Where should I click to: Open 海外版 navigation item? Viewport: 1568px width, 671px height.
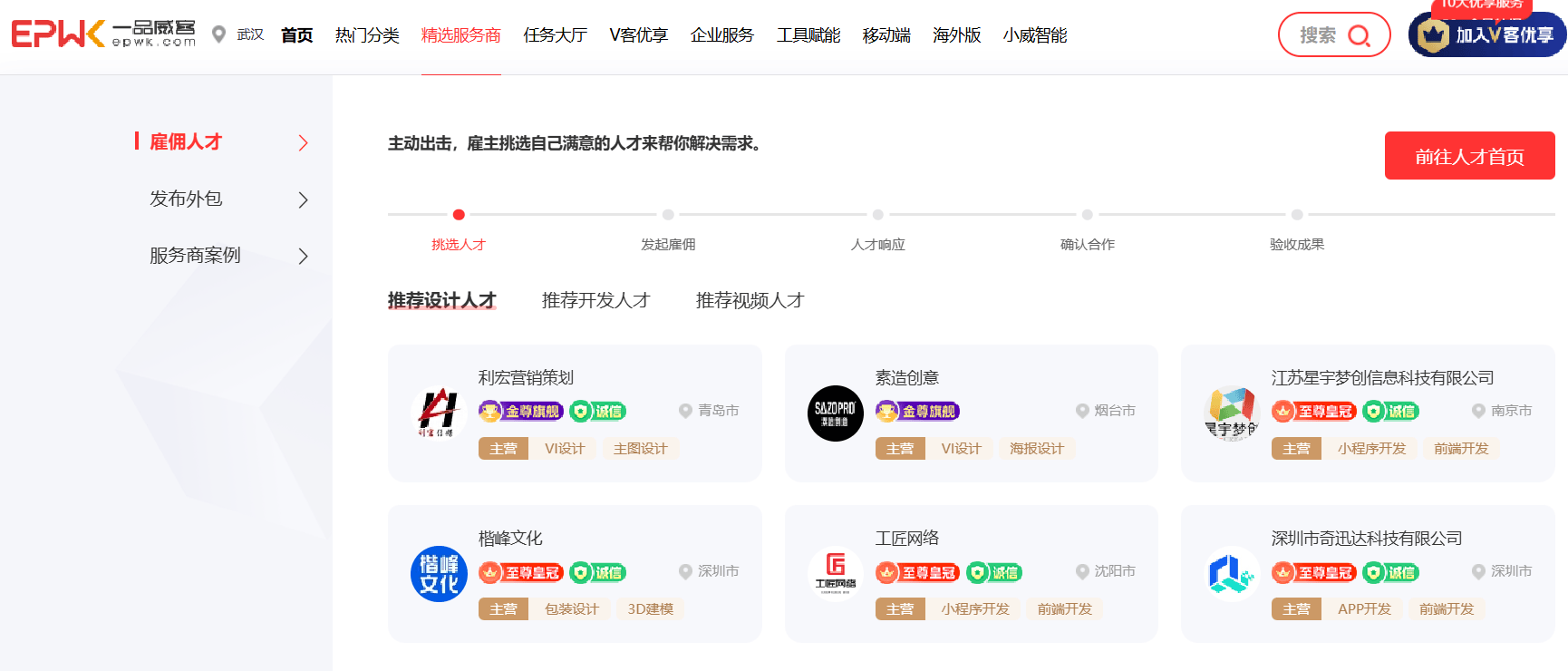(x=957, y=34)
